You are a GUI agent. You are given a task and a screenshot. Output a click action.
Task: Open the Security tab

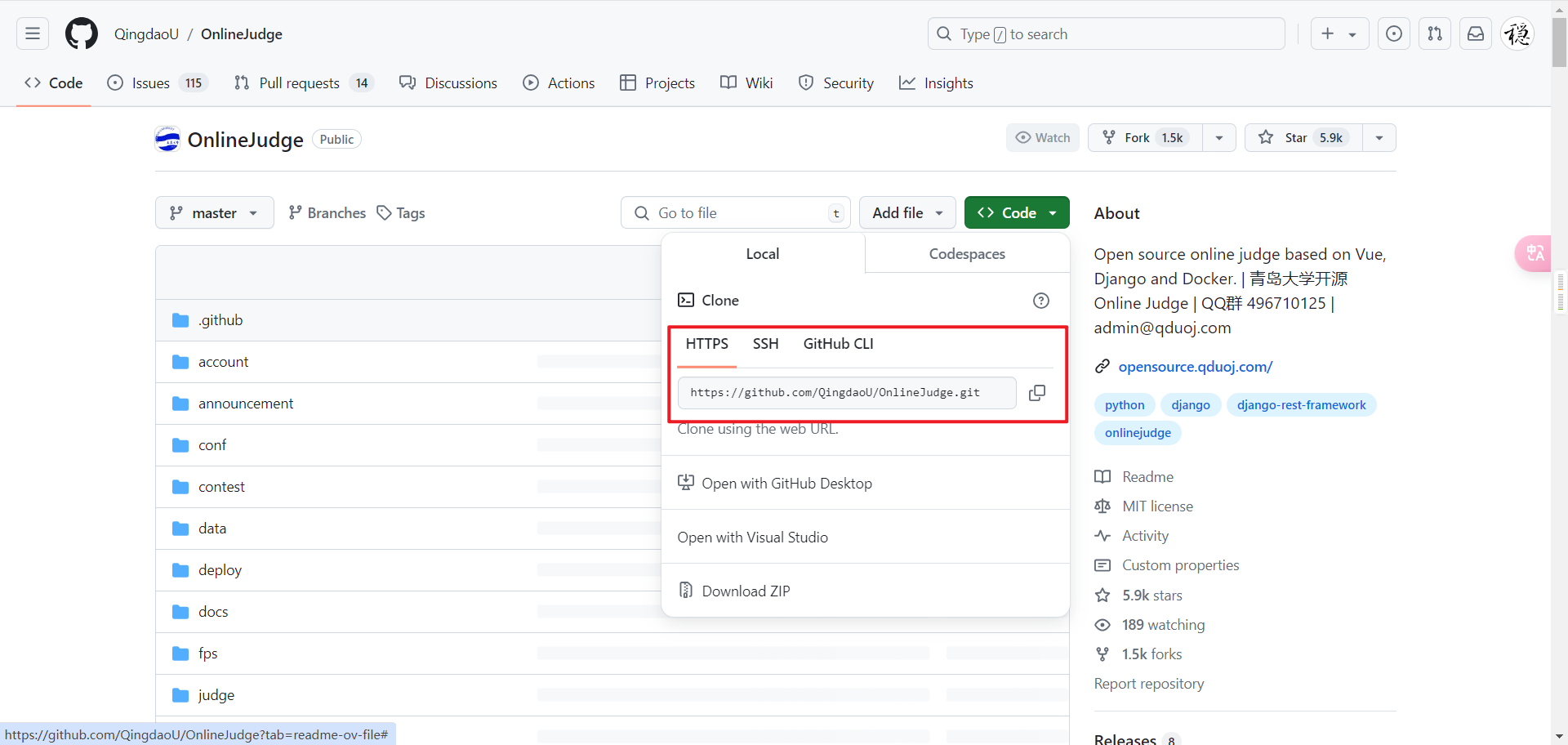click(x=836, y=83)
